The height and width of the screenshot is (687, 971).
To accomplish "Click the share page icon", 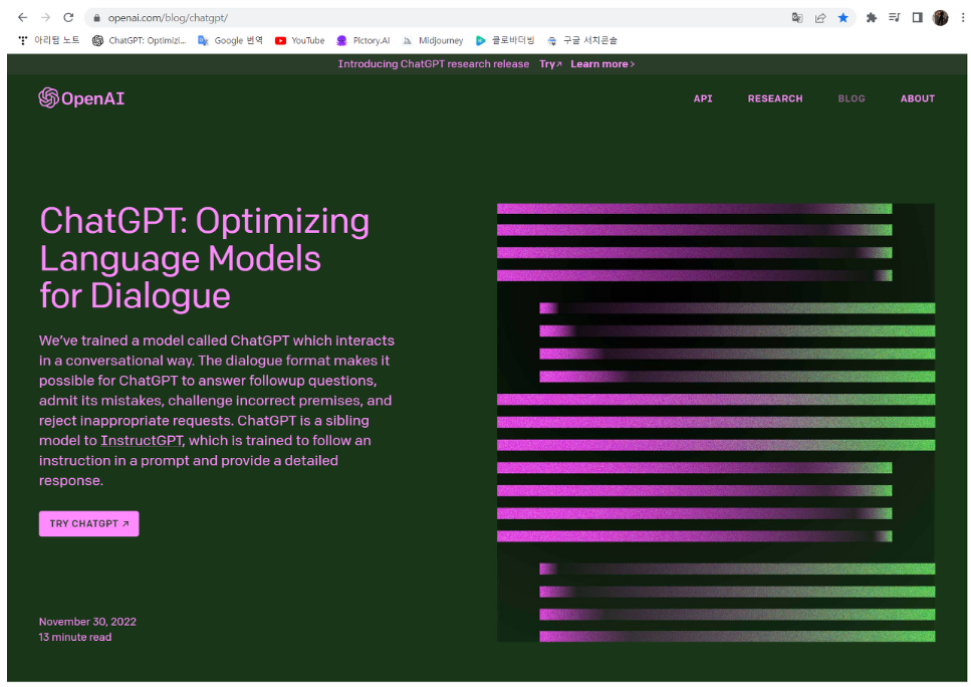I will pos(821,18).
